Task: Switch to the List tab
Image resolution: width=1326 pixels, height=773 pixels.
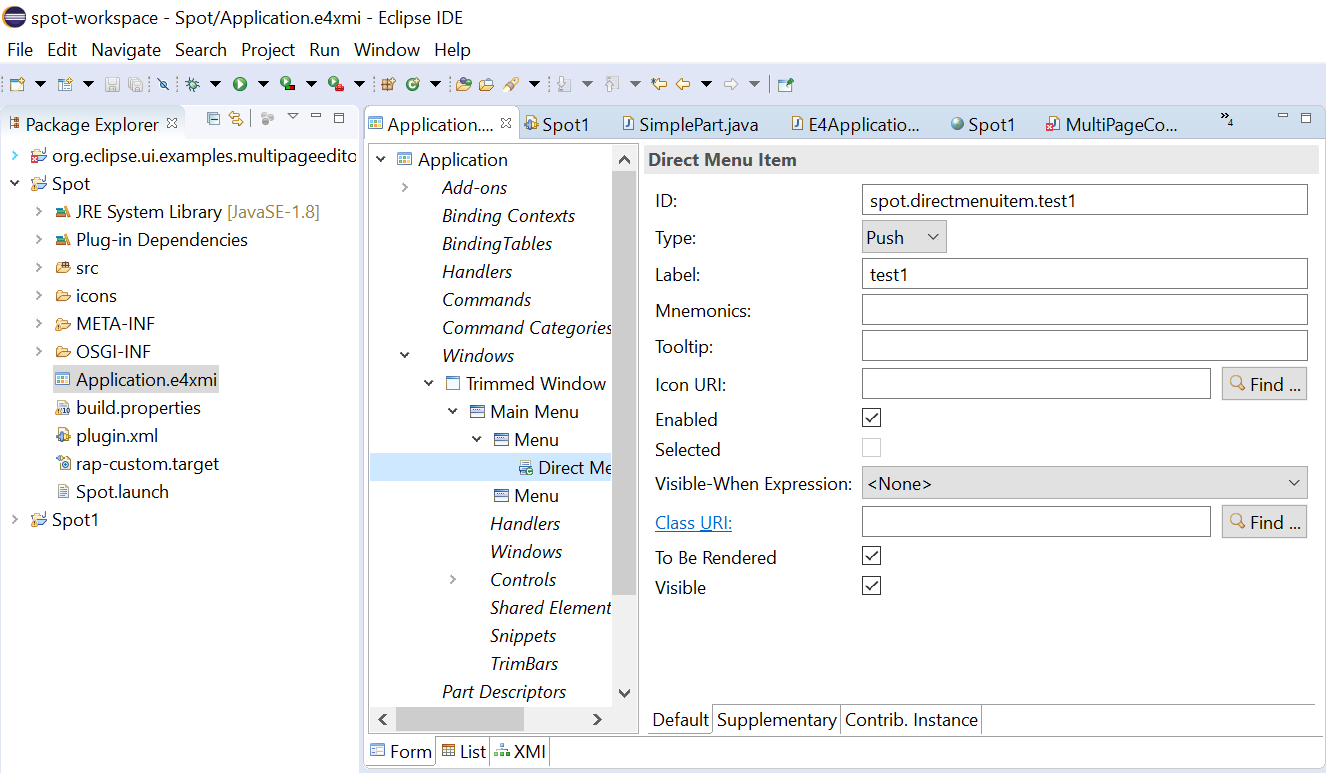Action: (x=464, y=751)
